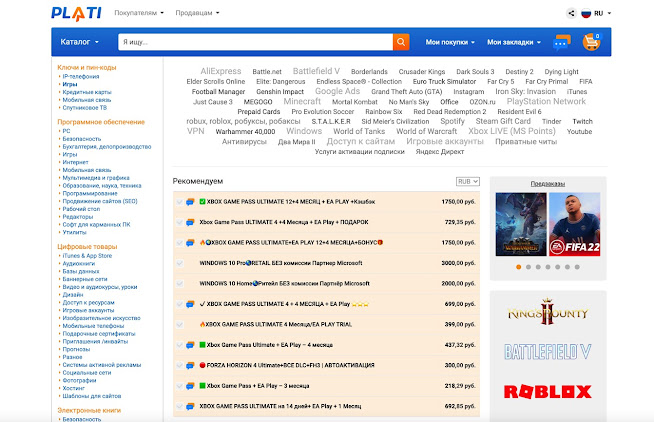Click chat icon for Xbox Game Pass 3 месяца
654x422 pixels.
[x=190, y=386]
